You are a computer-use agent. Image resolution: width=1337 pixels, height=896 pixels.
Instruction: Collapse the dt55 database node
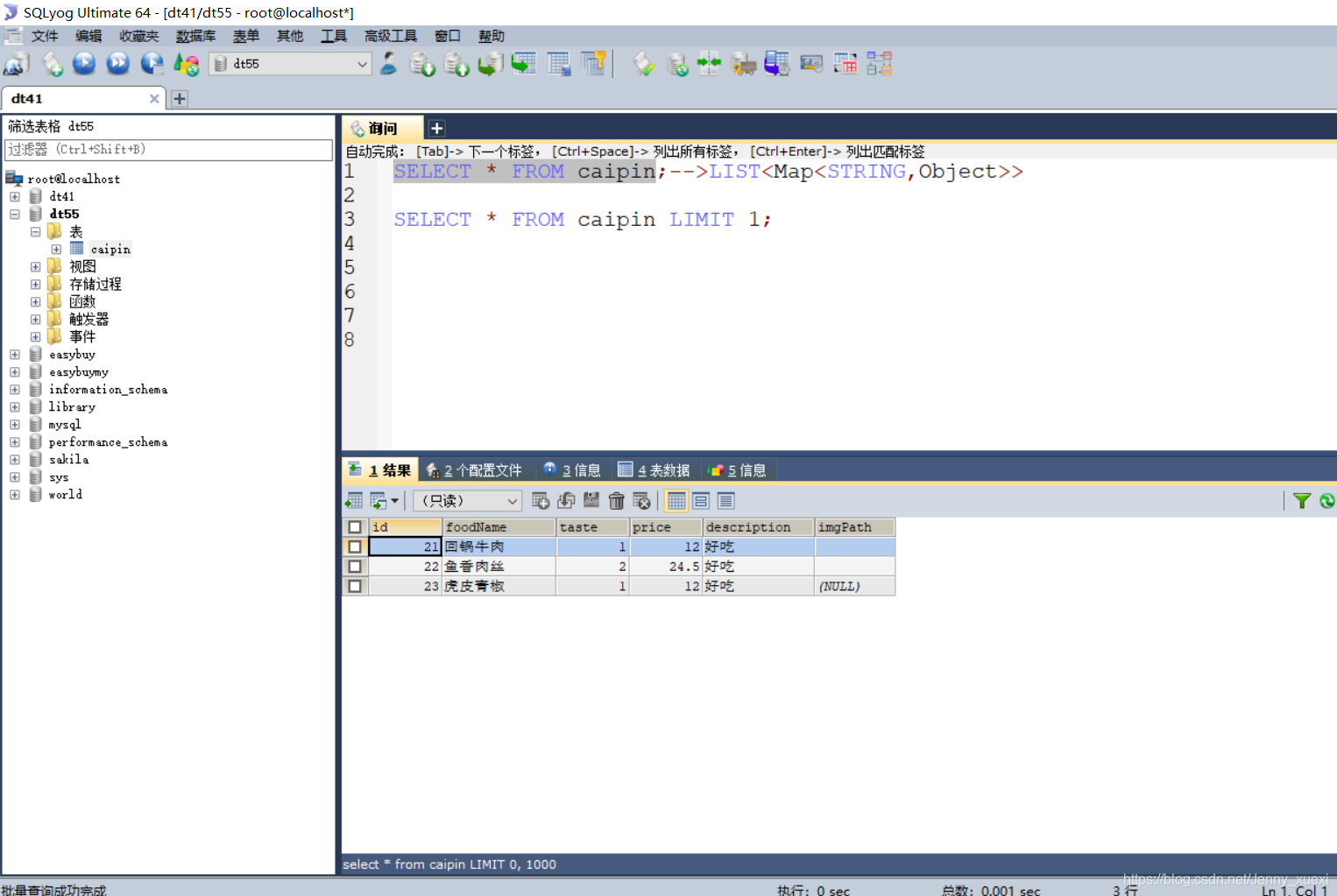tap(15, 214)
